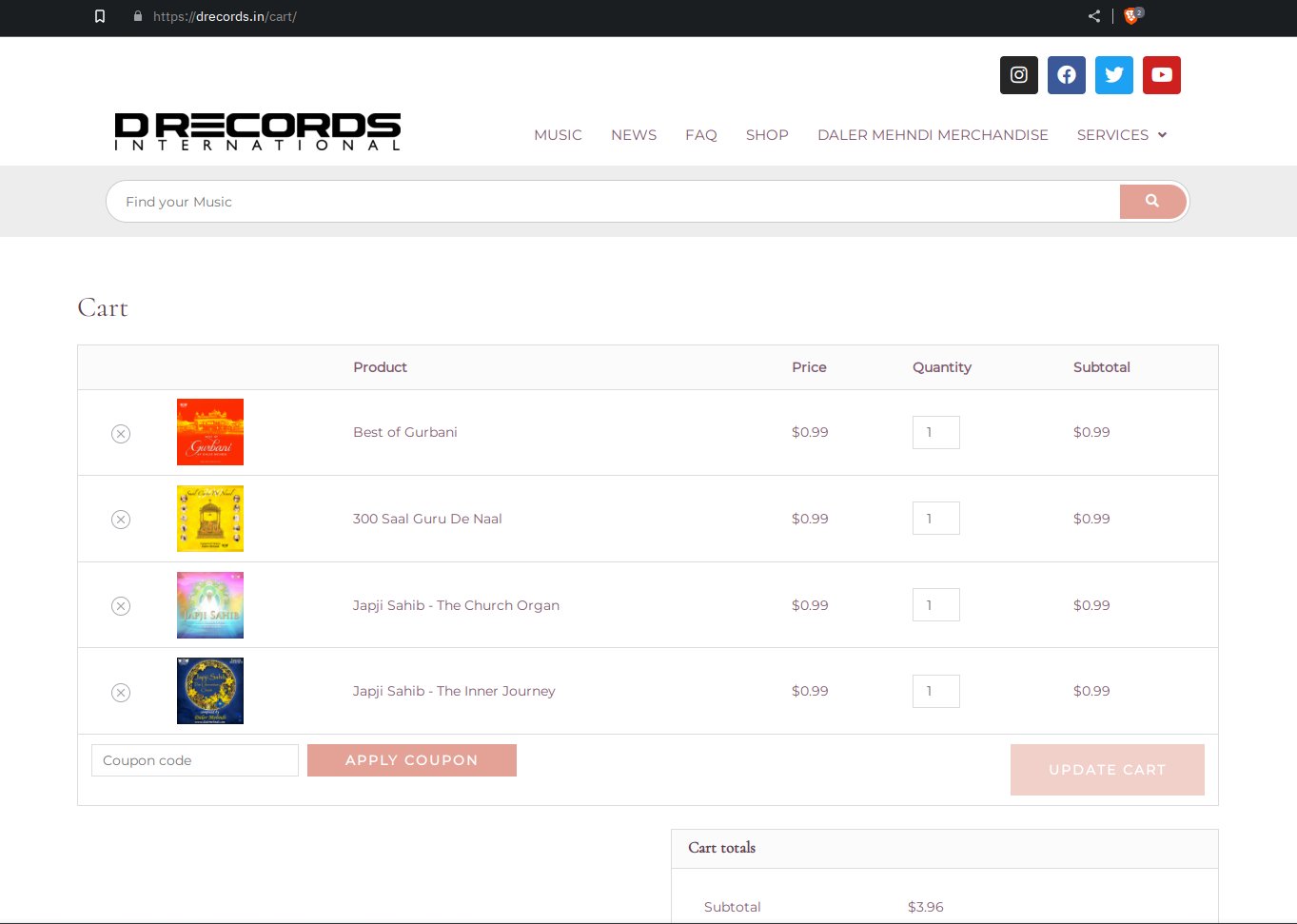Click the Inner Journey $0.99 subtotal
This screenshot has height=924, width=1297.
tap(1091, 691)
